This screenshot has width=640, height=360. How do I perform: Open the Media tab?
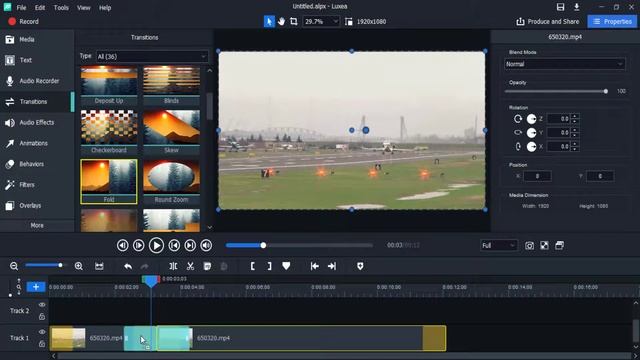pos(37,40)
